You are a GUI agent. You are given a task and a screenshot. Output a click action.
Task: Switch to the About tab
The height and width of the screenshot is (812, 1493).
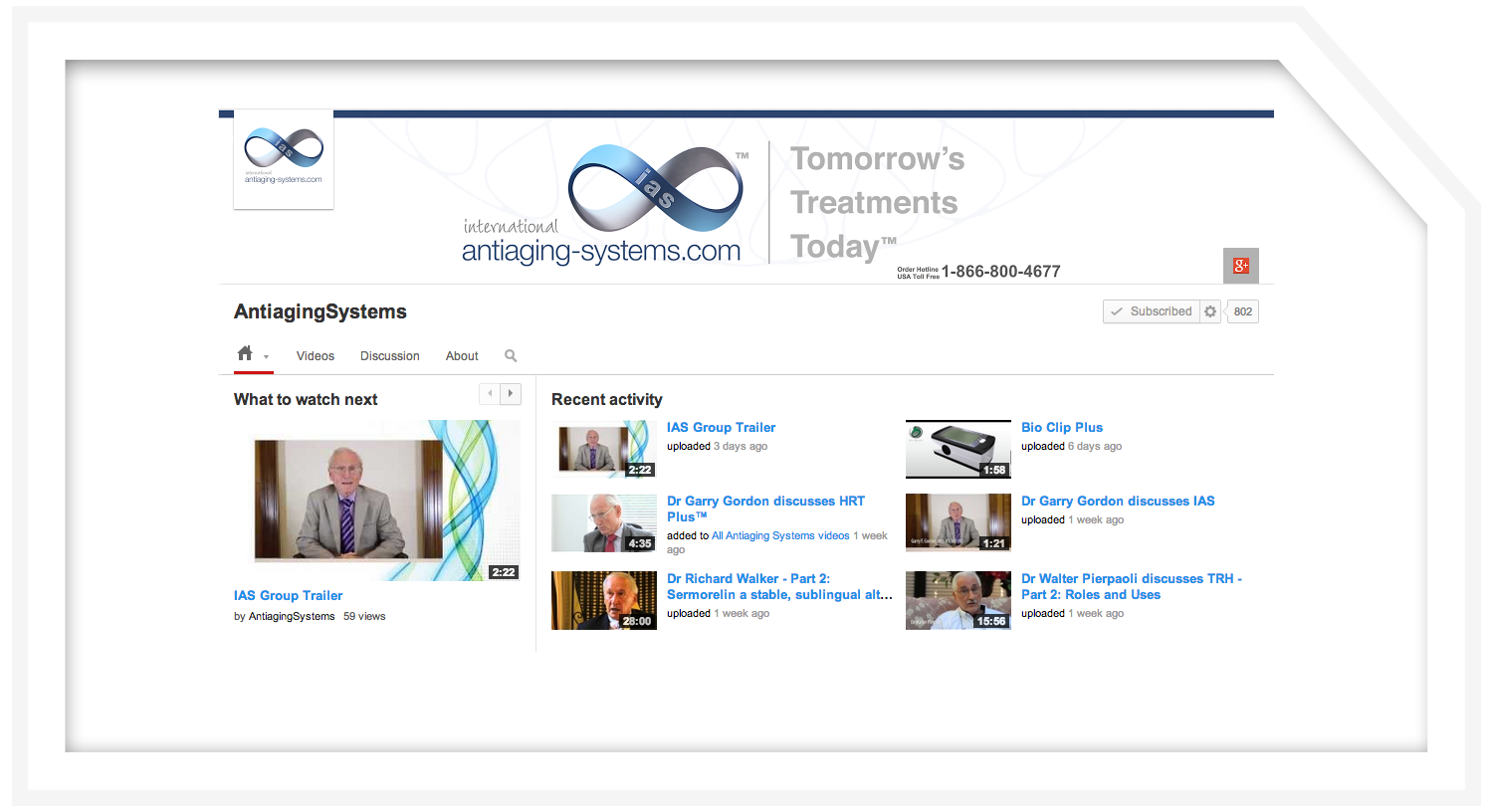462,356
